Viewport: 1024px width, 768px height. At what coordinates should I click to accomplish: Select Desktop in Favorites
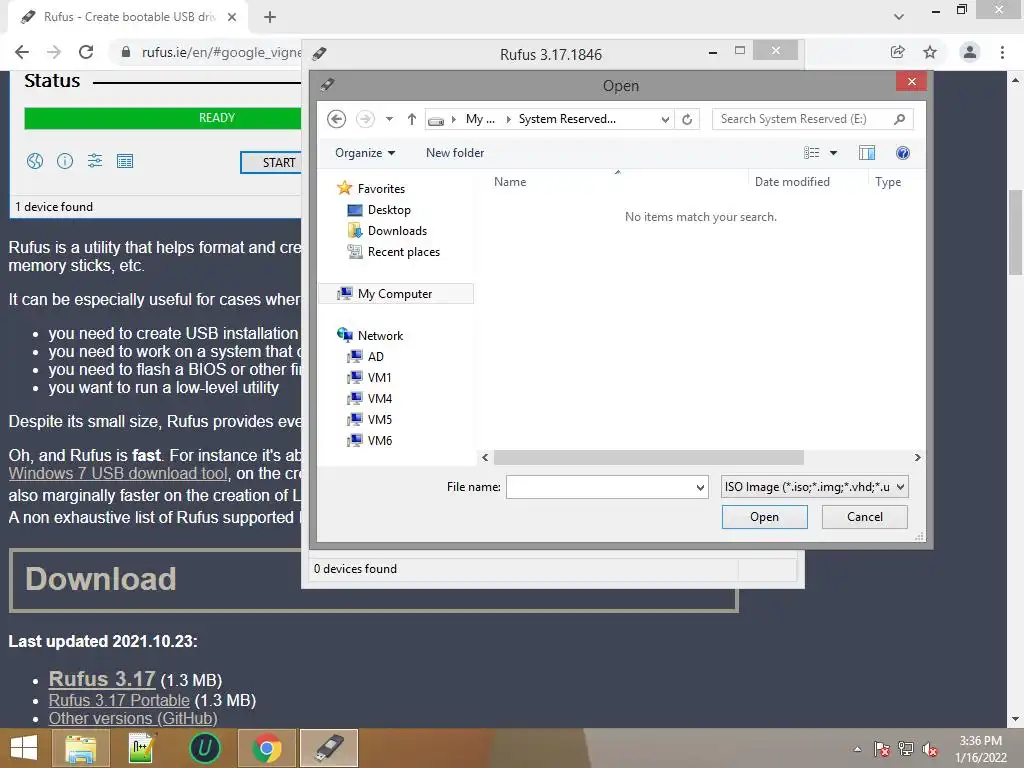click(x=389, y=210)
